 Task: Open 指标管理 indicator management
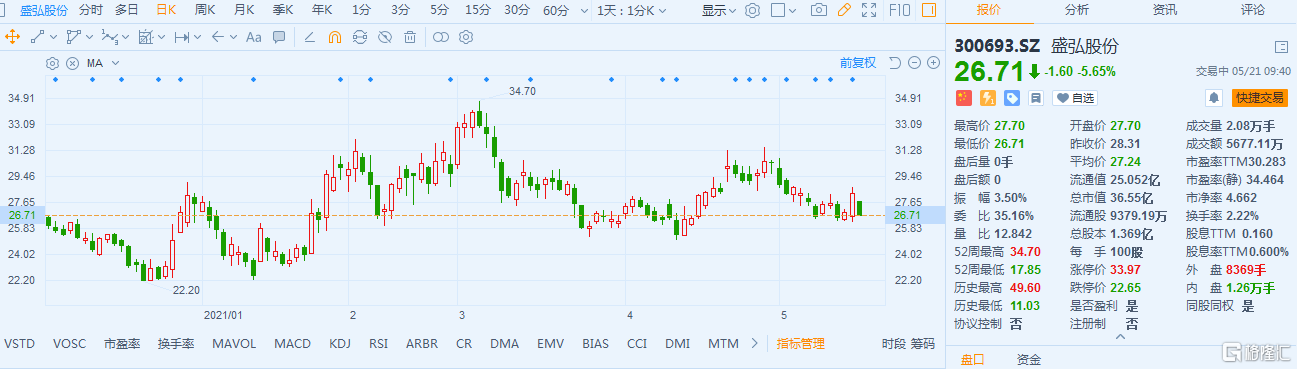[801, 344]
